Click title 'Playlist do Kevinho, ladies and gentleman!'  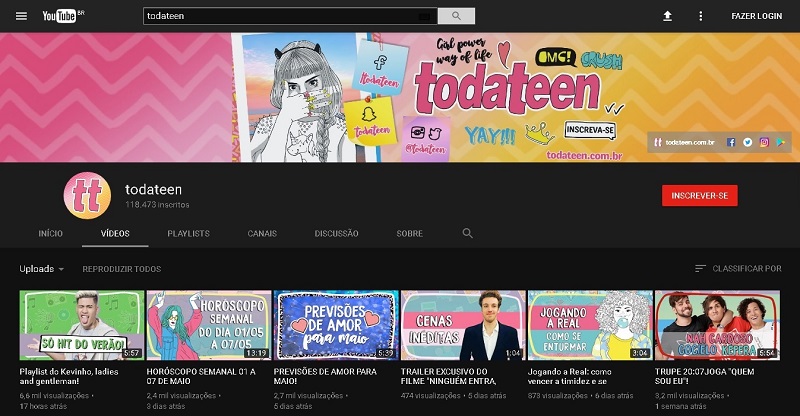click(x=69, y=376)
